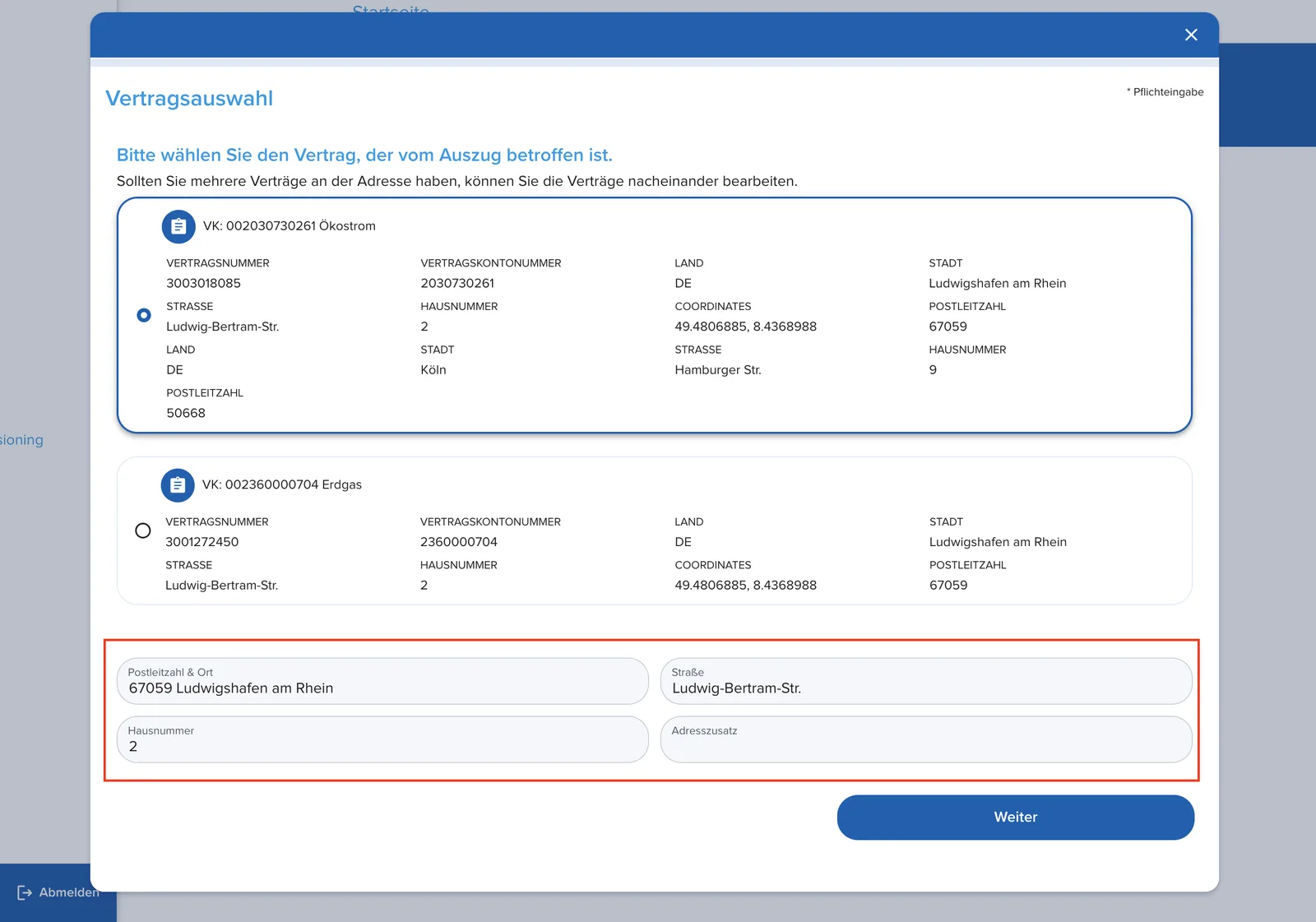This screenshot has height=922, width=1316.
Task: Click the Hausnummer input field
Action: [382, 739]
